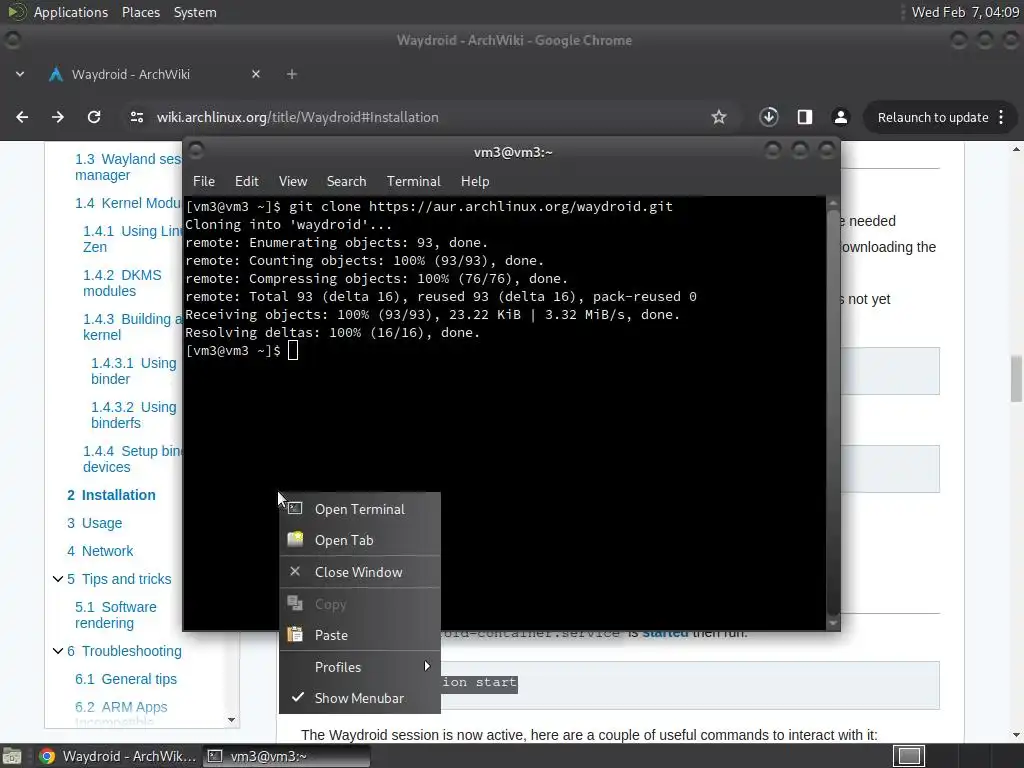Image resolution: width=1024 pixels, height=768 pixels.
Task: Open the terminal Help menu
Action: [475, 181]
